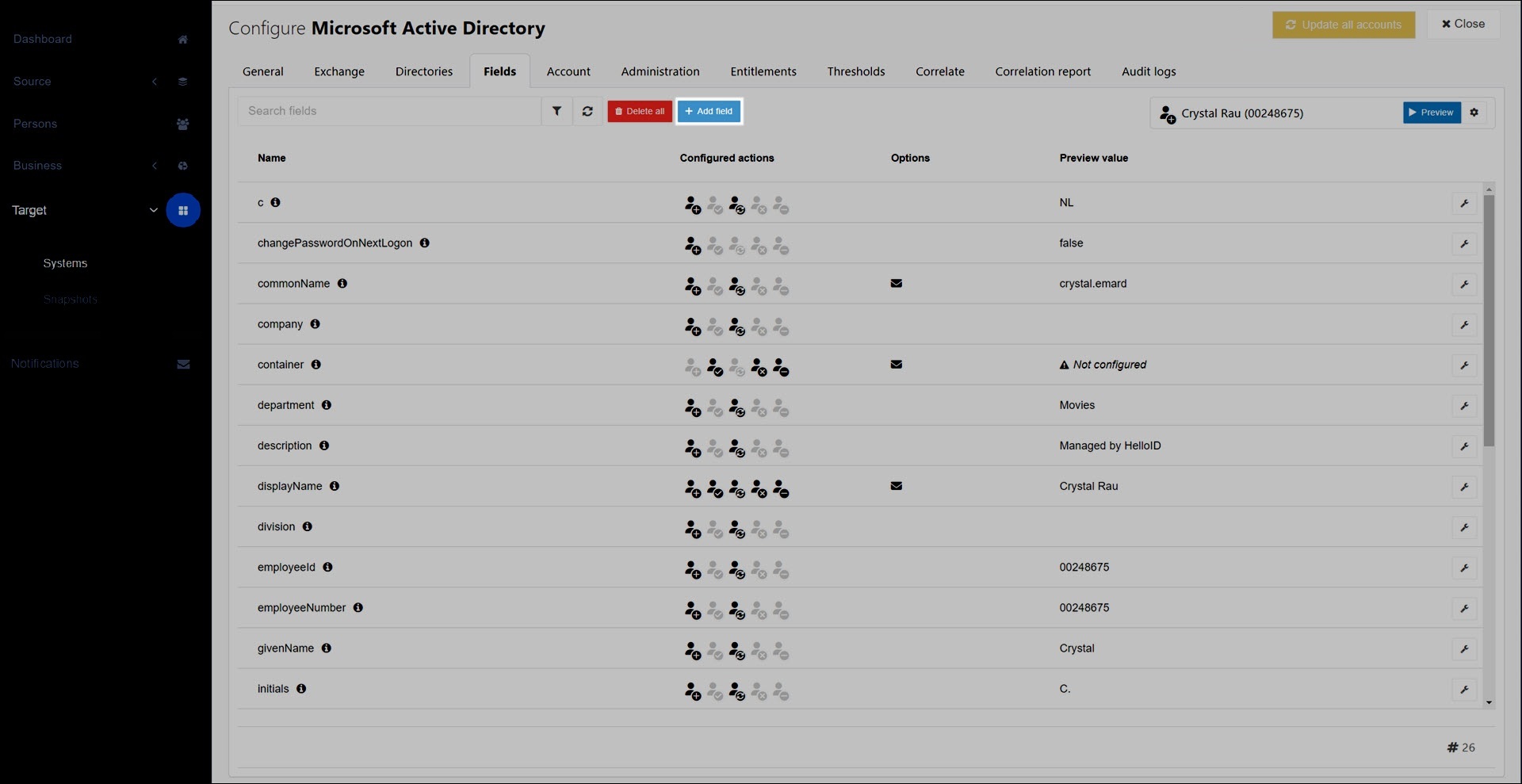Click into the Search fields input
Screen dimensions: 1522x784
[389, 111]
